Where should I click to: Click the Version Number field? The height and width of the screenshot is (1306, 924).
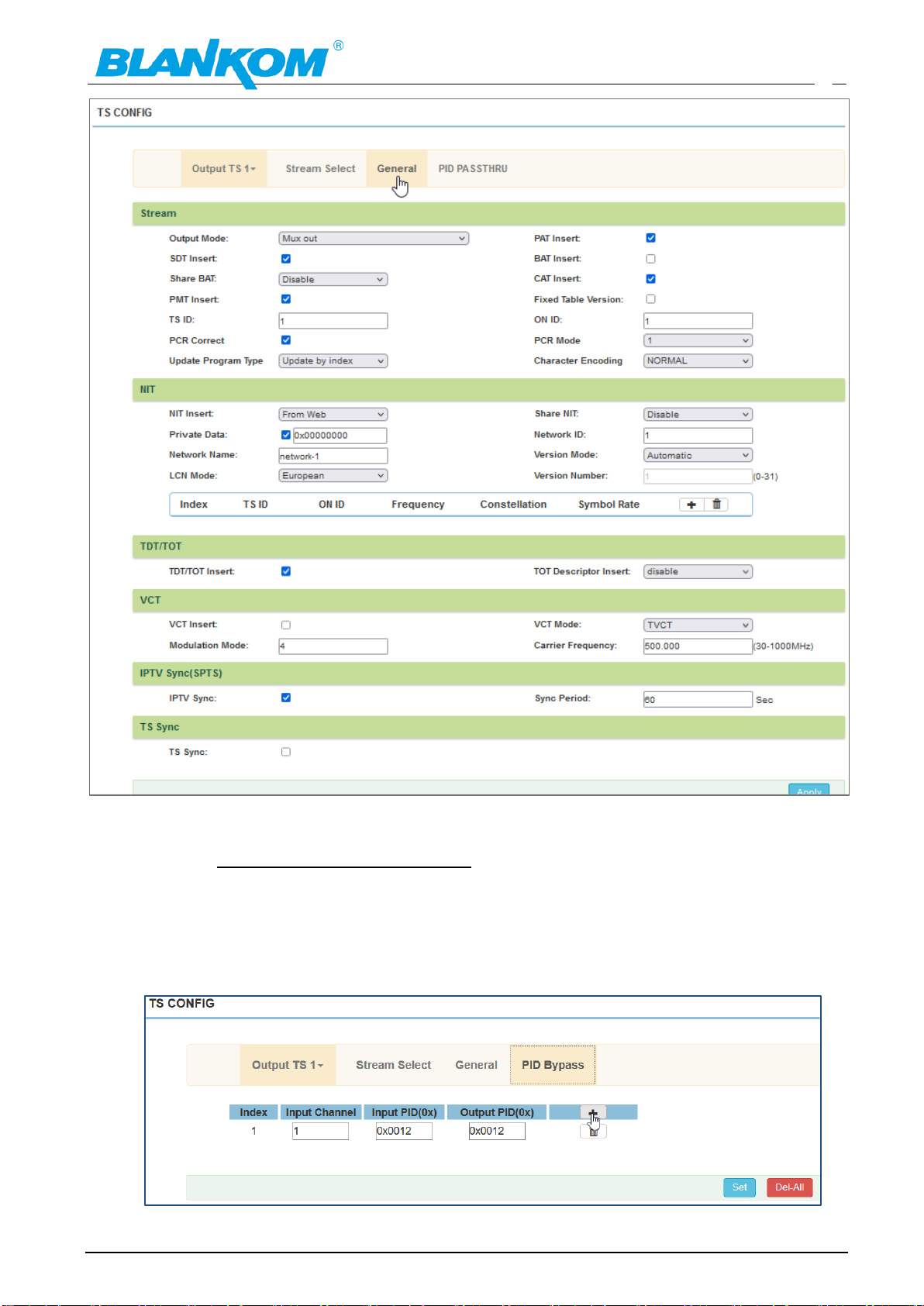pyautogui.click(x=698, y=477)
